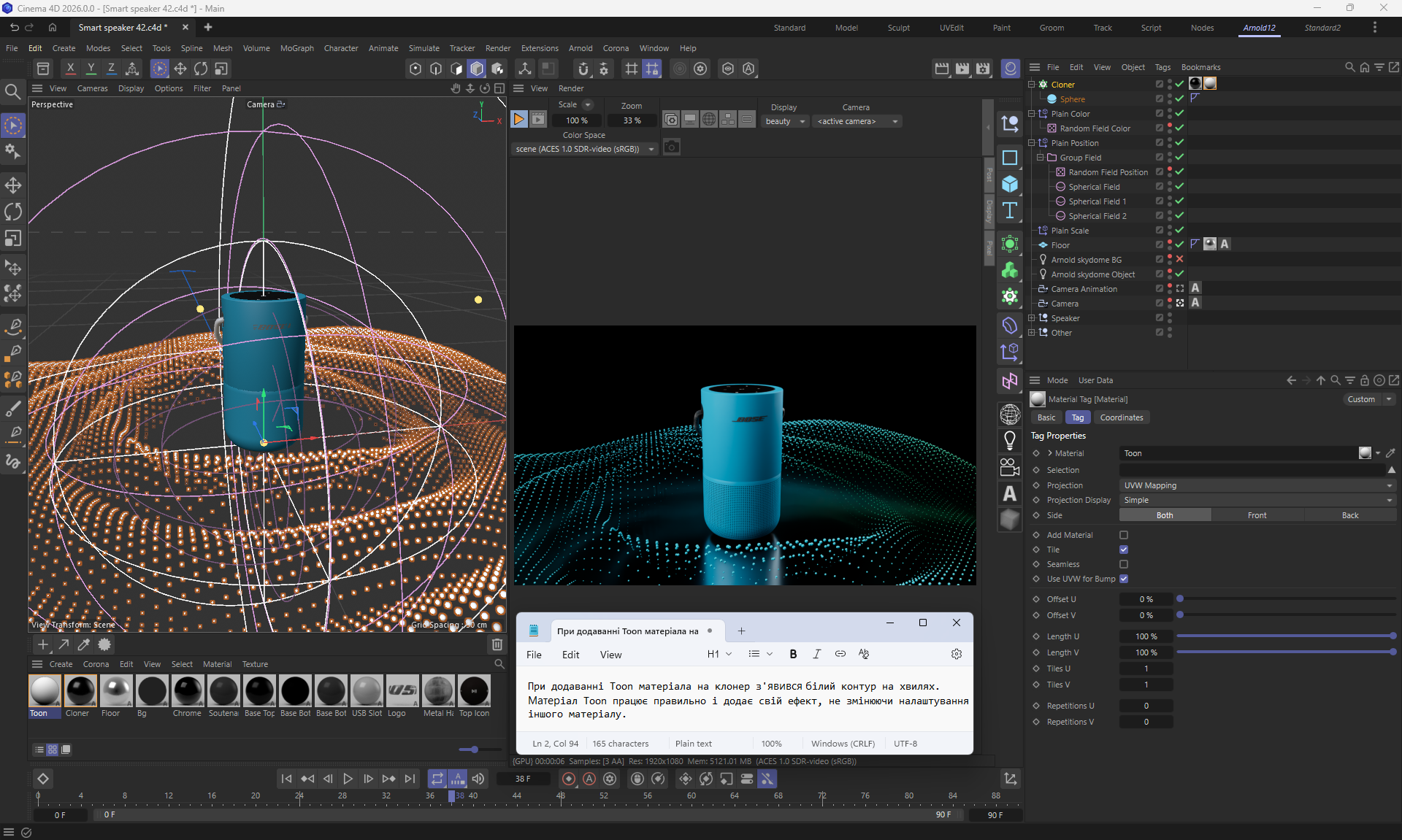Click the Record Active Objects button

pos(568,779)
